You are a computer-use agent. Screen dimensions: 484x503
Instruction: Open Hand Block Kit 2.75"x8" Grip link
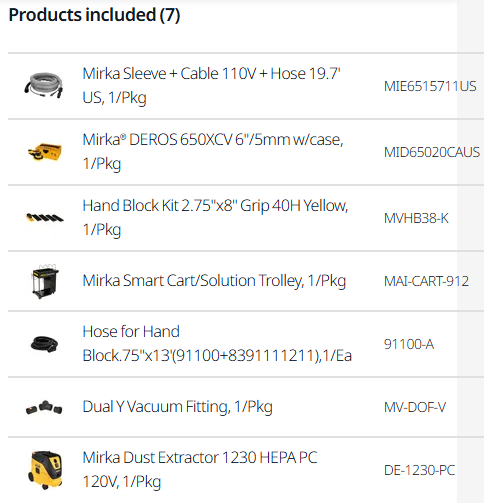pos(215,217)
